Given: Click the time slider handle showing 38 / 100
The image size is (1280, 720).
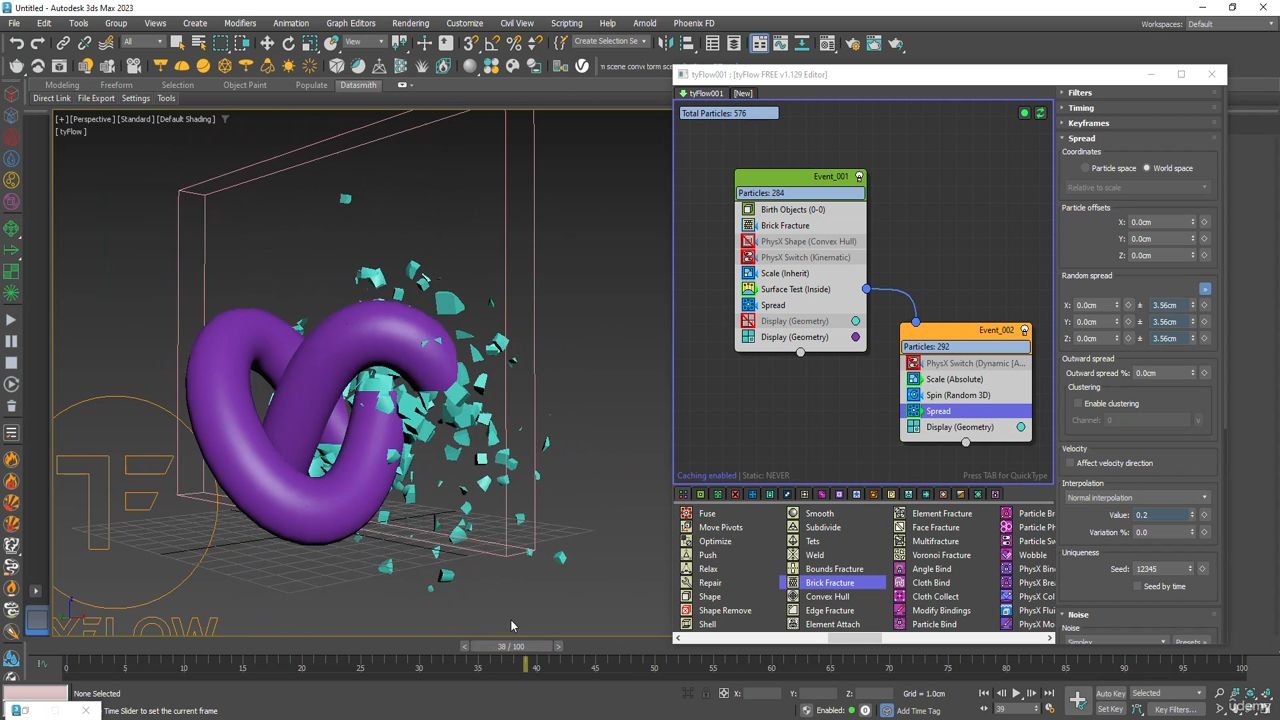Looking at the screenshot, I should 511,646.
